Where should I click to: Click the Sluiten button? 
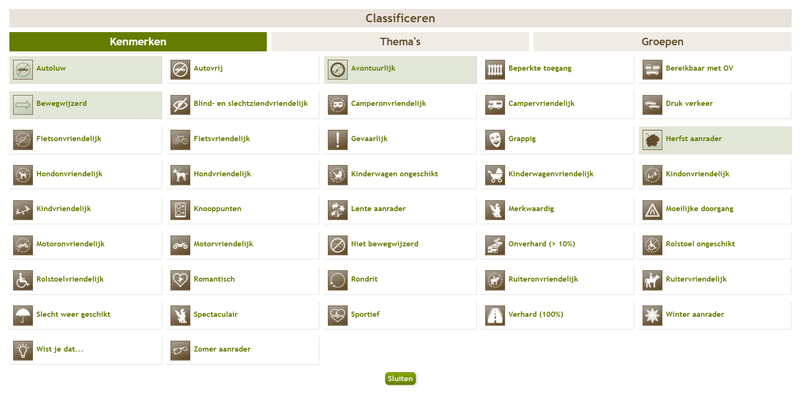pos(401,379)
